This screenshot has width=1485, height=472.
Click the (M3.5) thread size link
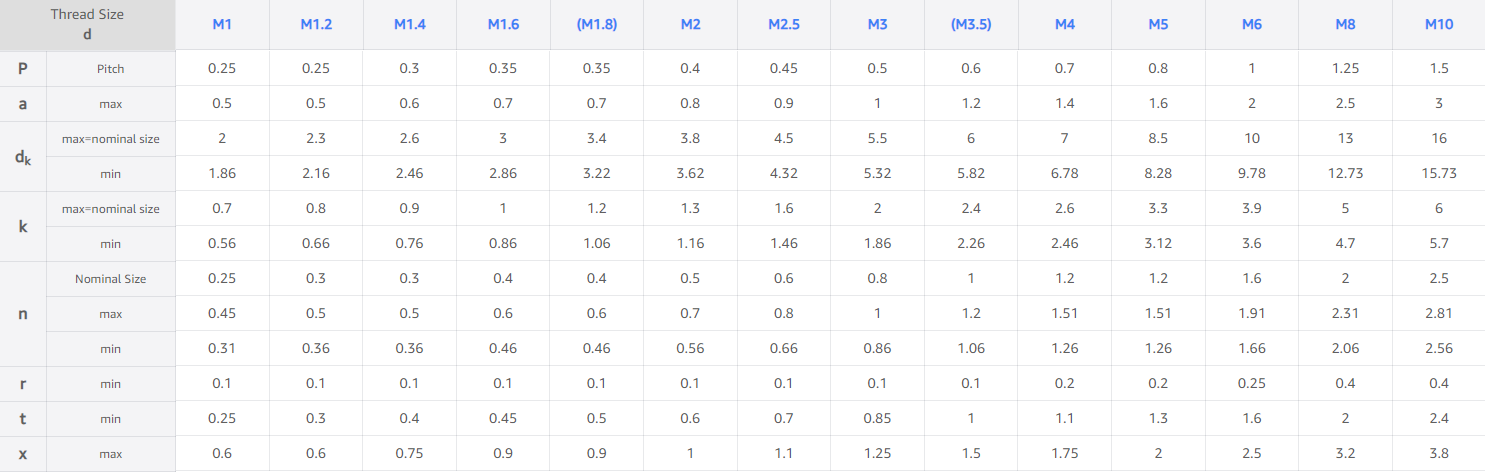coord(971,24)
